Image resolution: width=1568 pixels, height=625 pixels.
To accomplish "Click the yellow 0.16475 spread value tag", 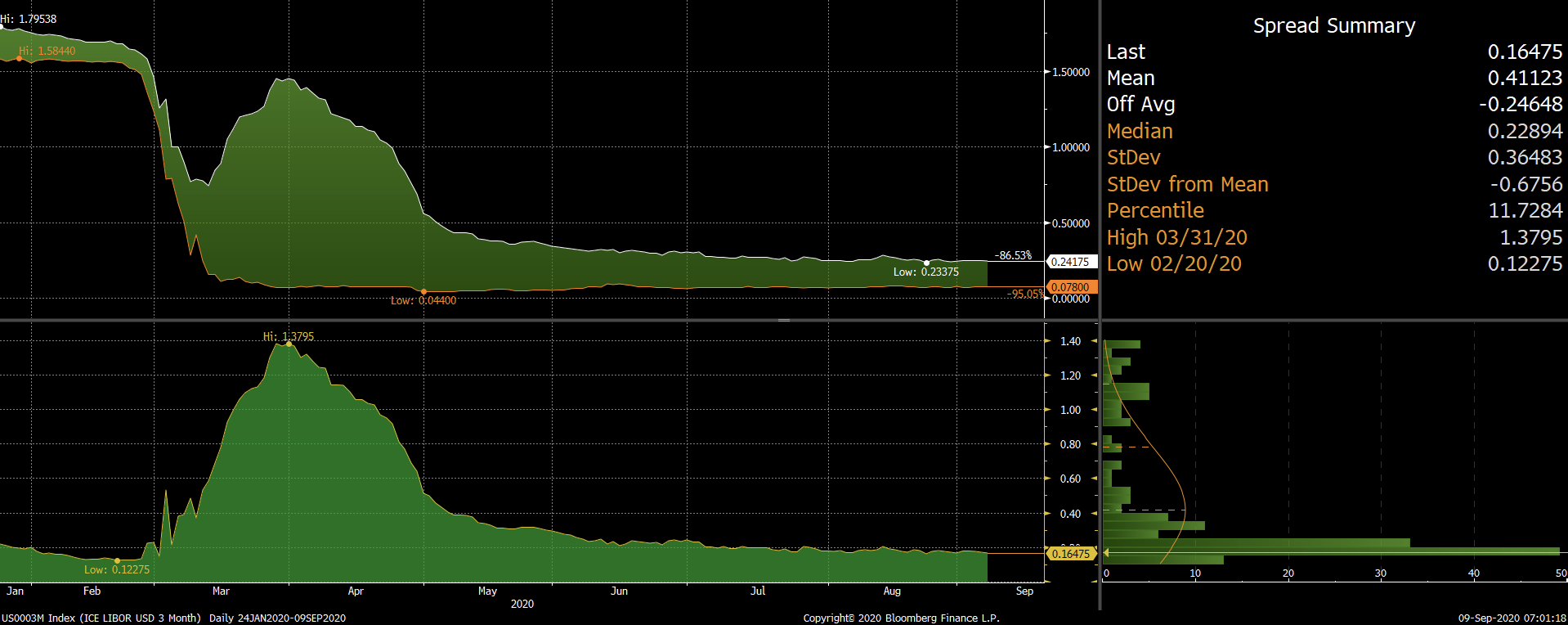I will (1070, 554).
